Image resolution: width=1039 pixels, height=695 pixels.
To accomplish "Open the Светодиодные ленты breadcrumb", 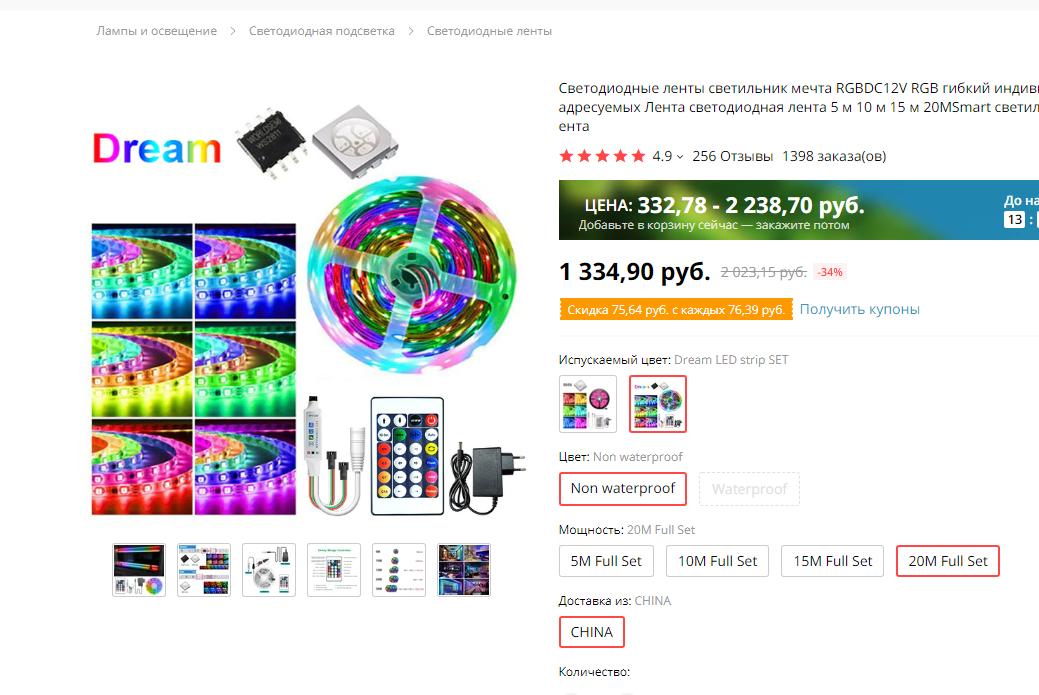I will tap(489, 31).
